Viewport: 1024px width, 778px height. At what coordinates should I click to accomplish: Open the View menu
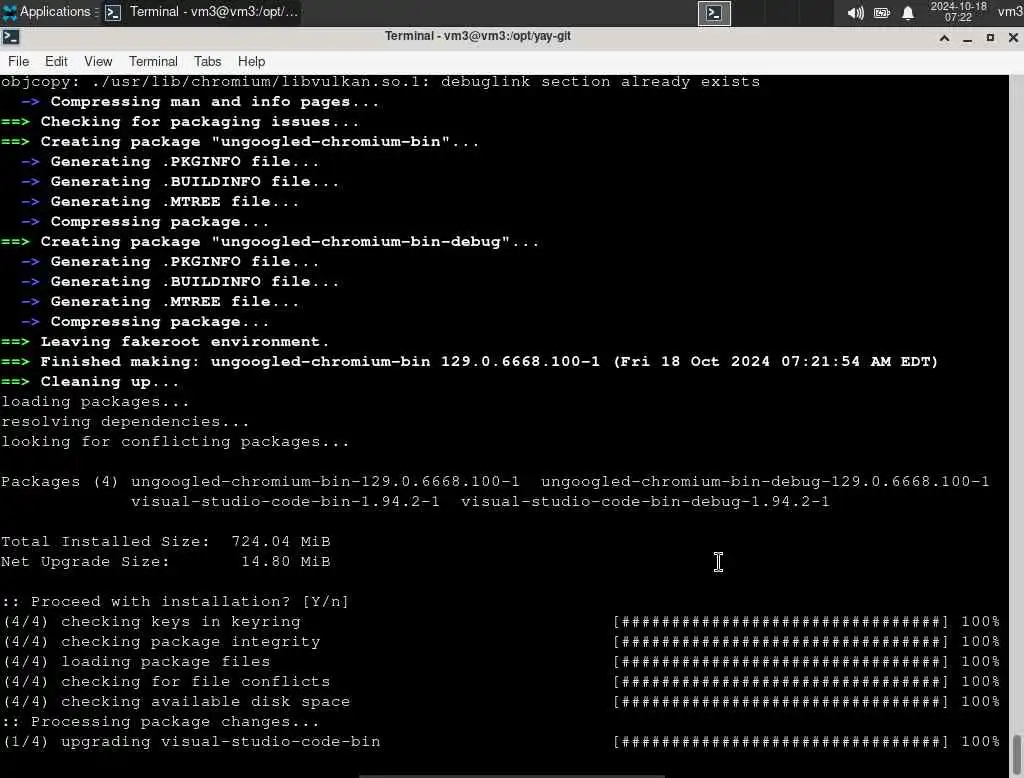click(x=98, y=61)
